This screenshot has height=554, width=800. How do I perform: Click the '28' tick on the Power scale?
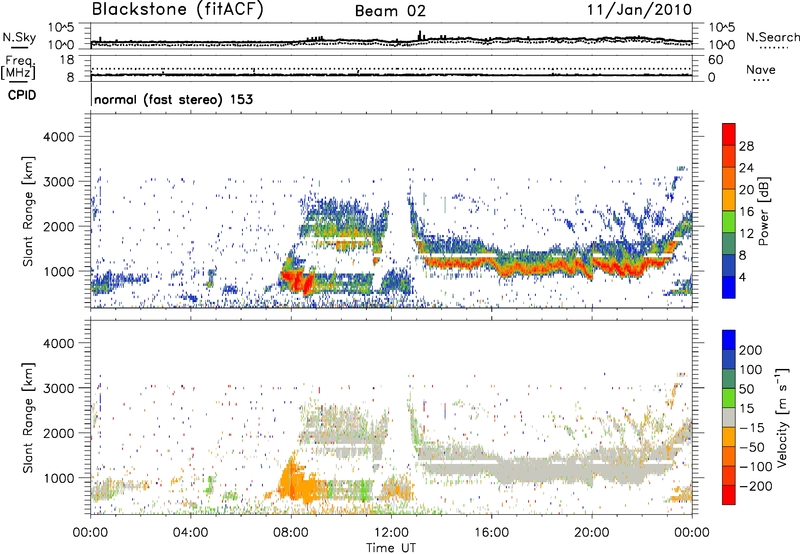[746, 146]
